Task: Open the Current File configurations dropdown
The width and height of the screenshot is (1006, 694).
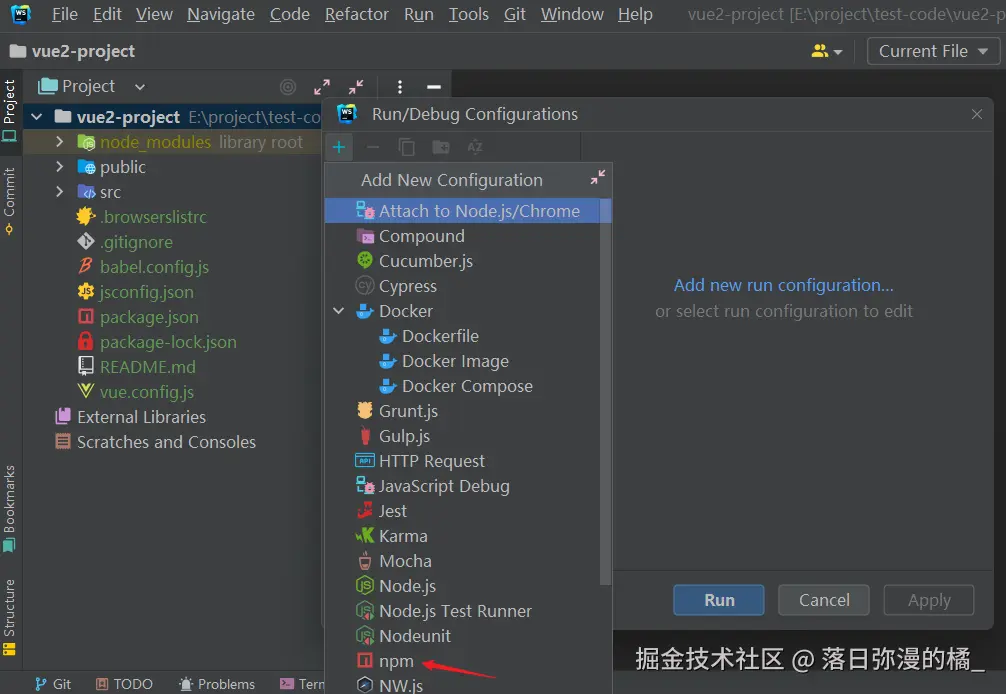Action: point(932,50)
